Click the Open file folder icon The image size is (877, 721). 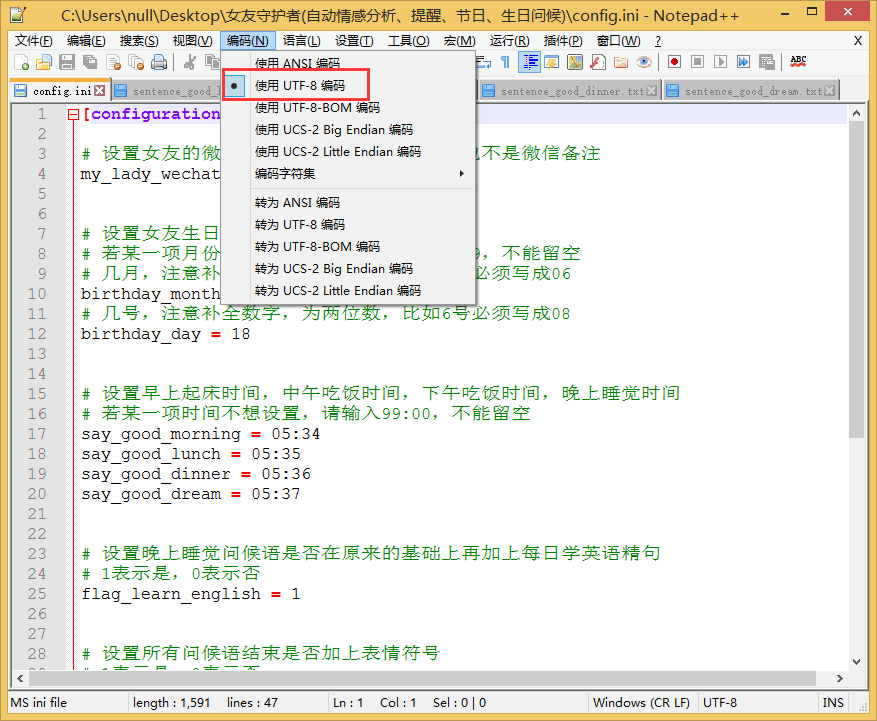tap(44, 62)
